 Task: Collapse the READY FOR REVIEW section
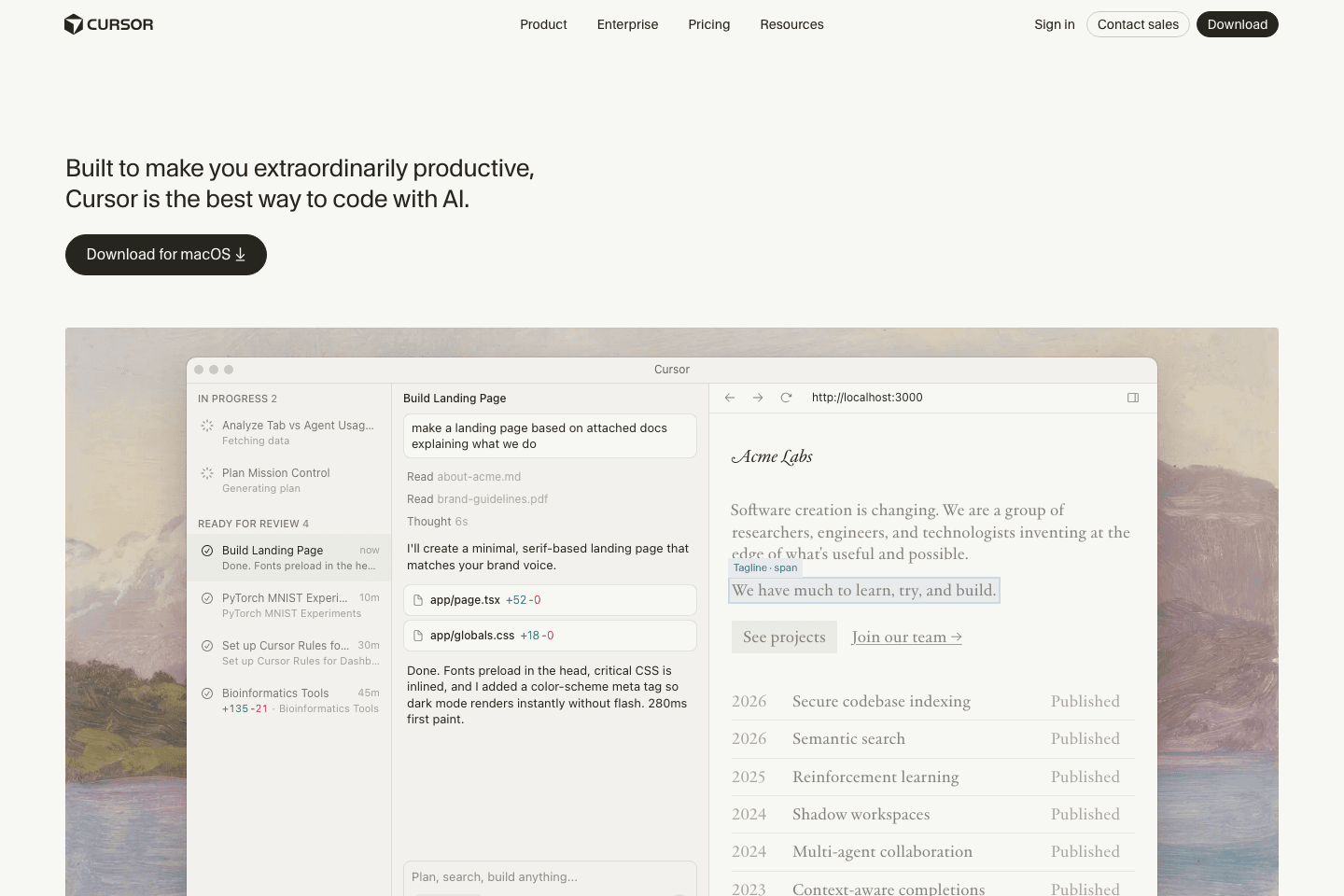click(x=253, y=524)
